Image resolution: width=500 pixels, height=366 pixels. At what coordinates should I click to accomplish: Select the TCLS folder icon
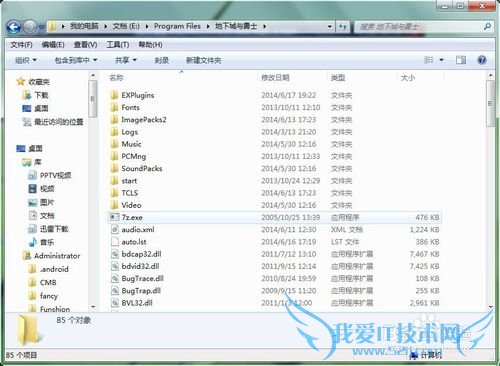point(114,193)
